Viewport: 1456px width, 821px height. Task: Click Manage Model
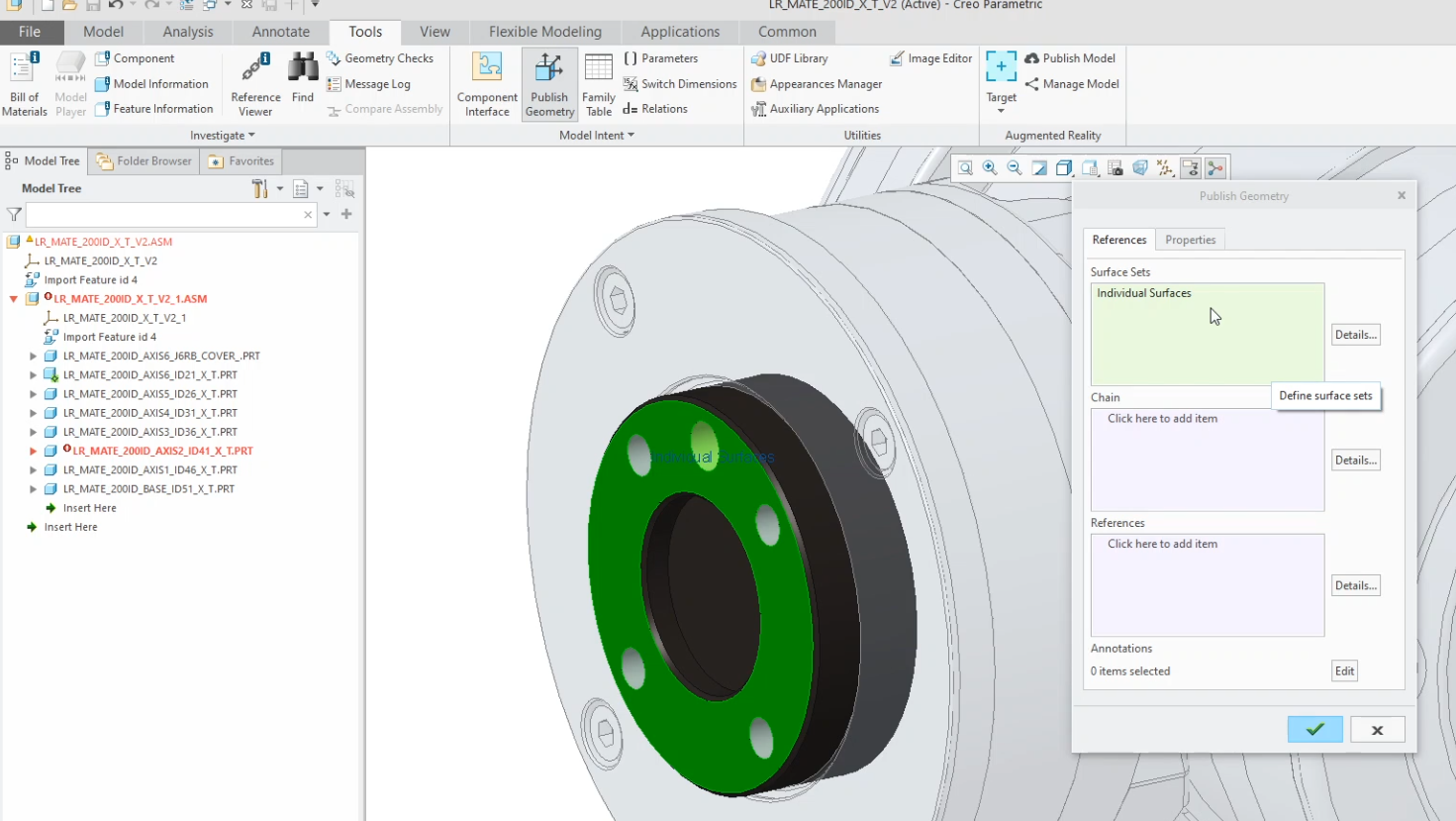pyautogui.click(x=1071, y=84)
